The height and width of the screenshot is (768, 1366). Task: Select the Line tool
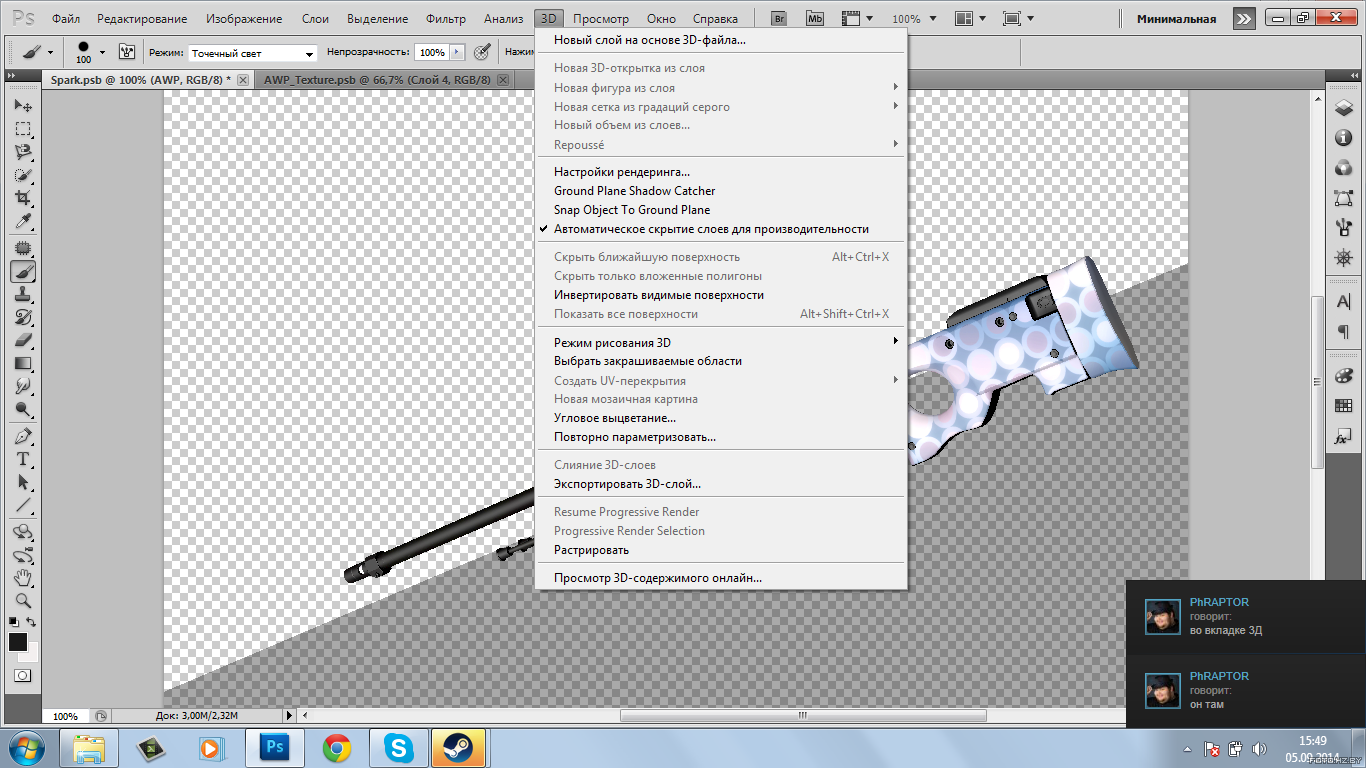(x=23, y=505)
